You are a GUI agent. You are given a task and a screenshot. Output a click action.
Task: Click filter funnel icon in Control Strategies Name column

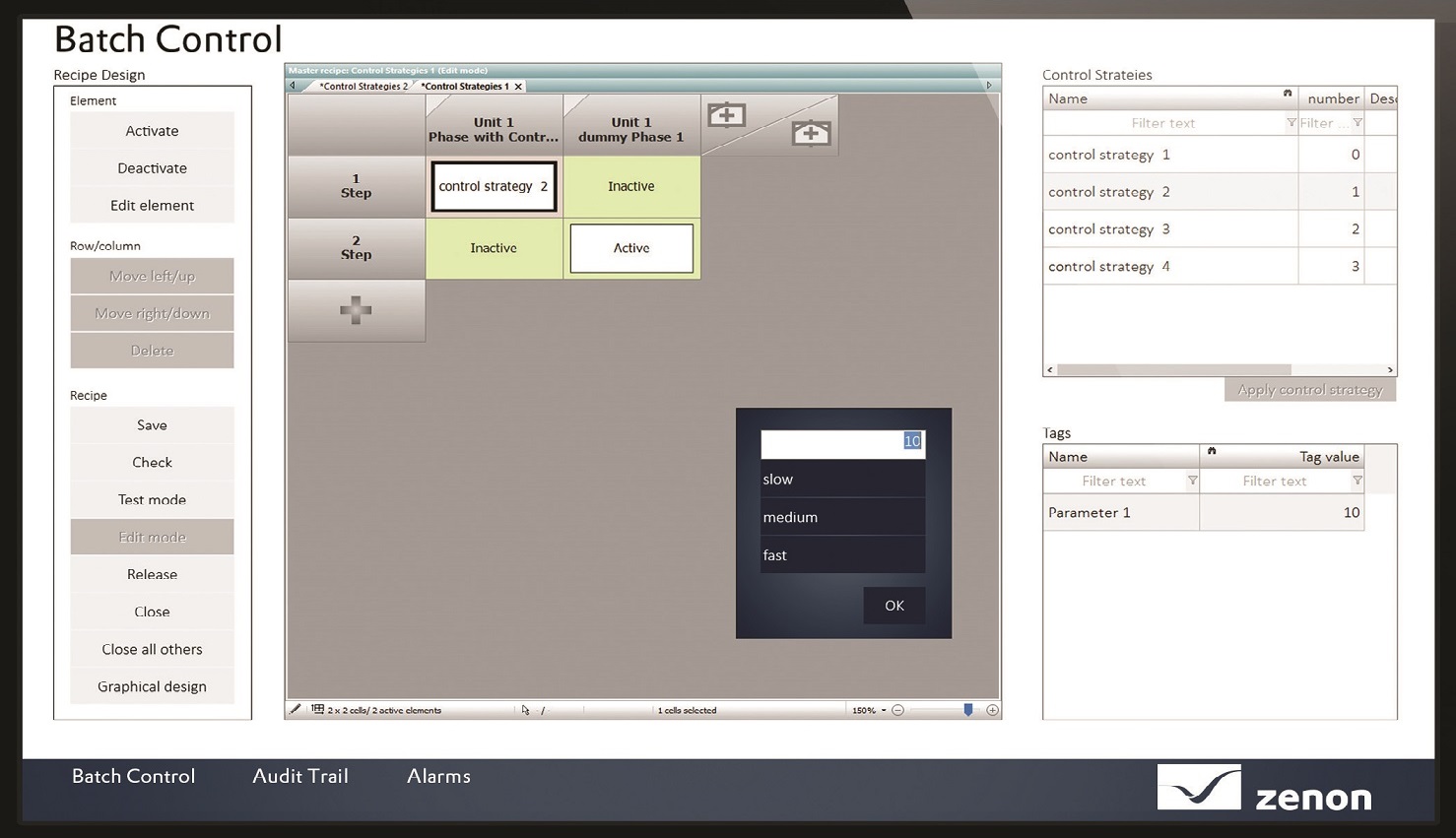click(1291, 123)
